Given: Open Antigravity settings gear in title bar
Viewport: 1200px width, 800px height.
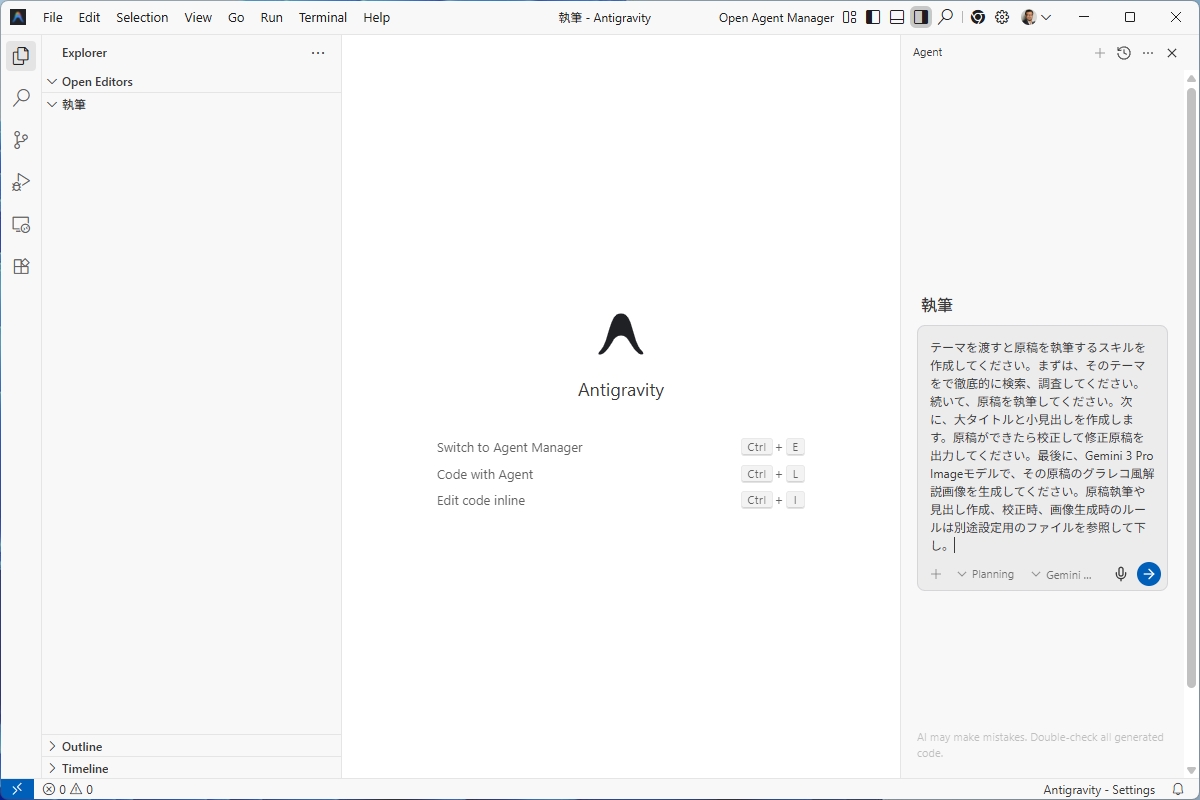Looking at the screenshot, I should click(1001, 17).
